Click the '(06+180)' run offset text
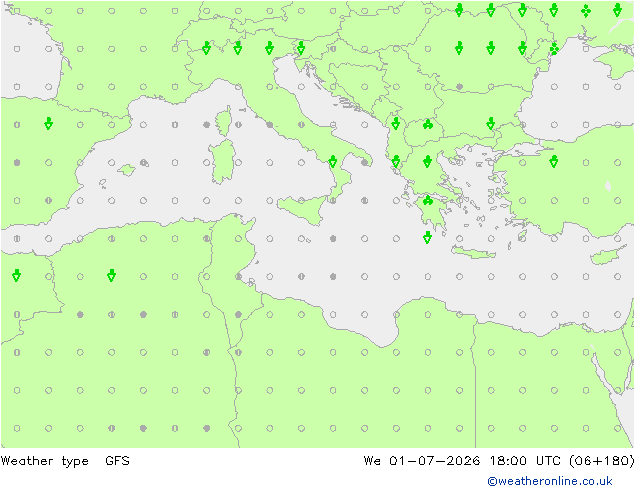Screen dimensions: 634x490 tap(601, 461)
